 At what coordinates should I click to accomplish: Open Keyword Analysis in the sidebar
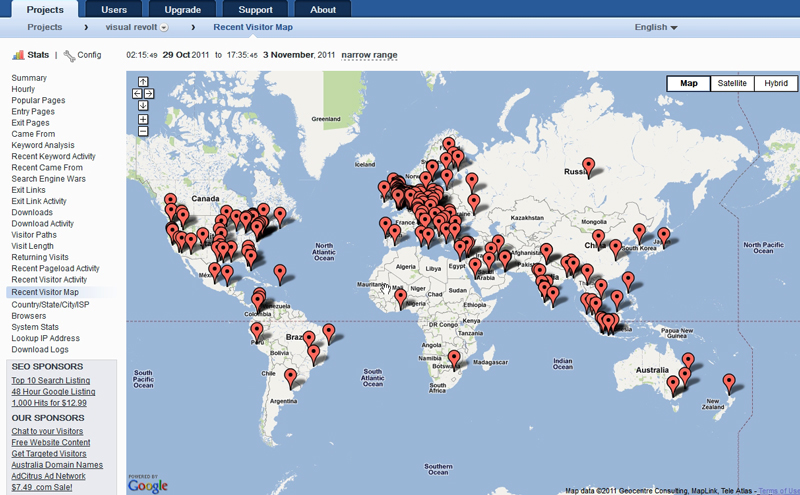pyautogui.click(x=42, y=145)
